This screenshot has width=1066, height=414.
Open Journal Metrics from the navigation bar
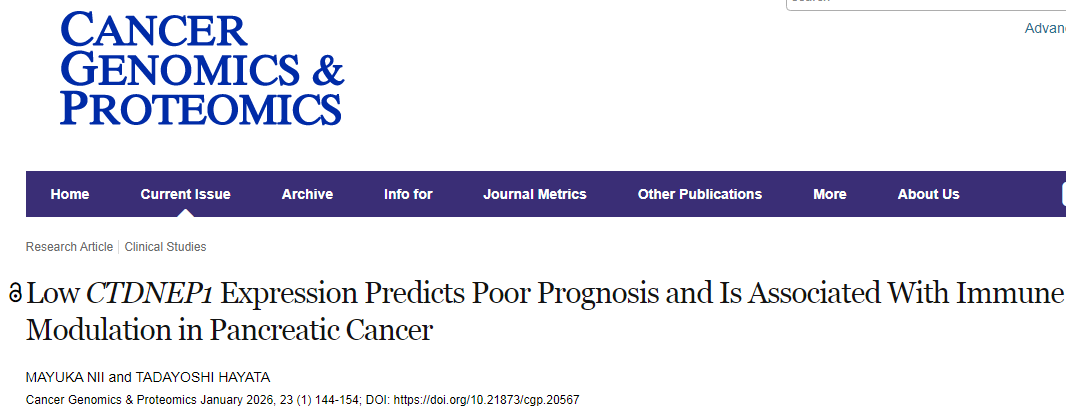click(535, 194)
